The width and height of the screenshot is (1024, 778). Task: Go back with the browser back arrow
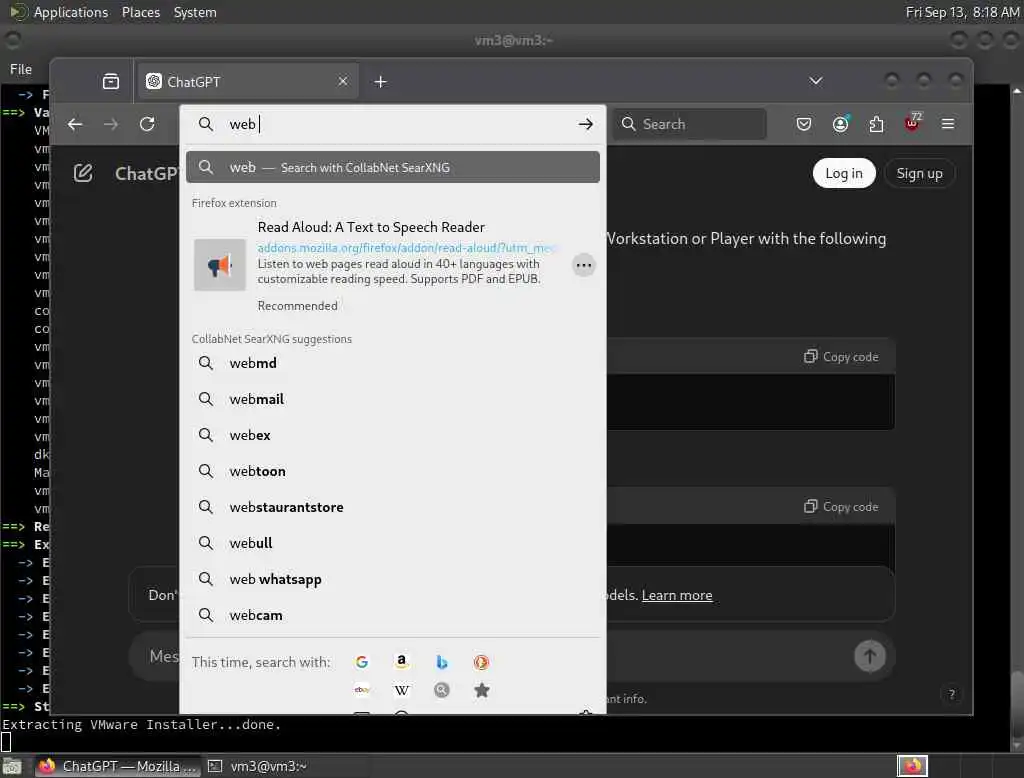pos(75,124)
